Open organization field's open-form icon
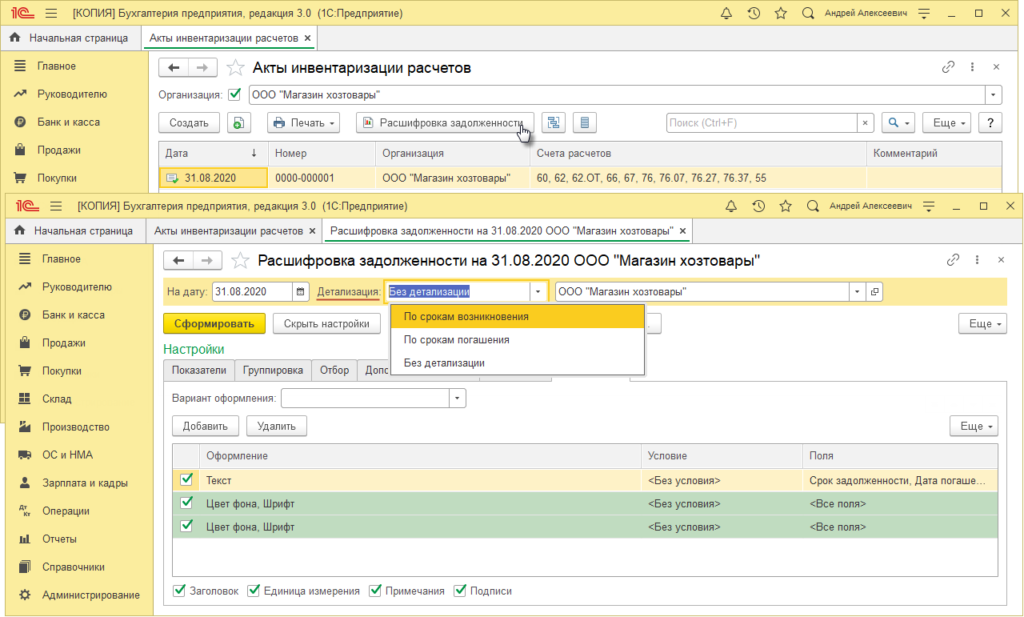 875,292
